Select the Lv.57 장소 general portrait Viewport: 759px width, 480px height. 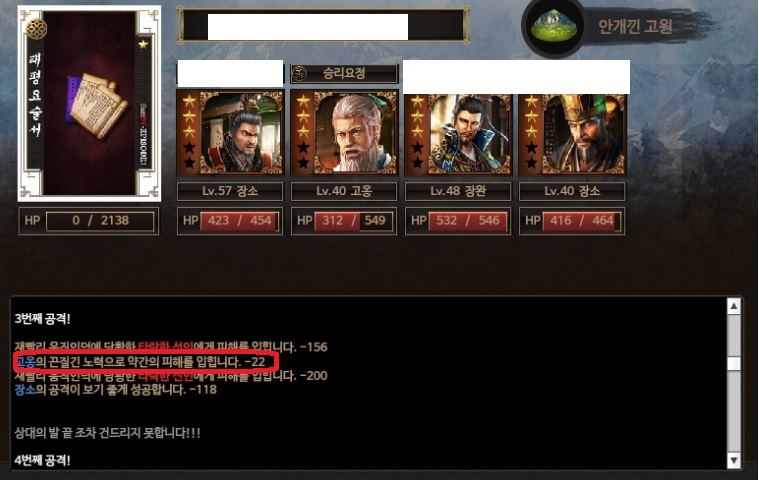click(230, 132)
